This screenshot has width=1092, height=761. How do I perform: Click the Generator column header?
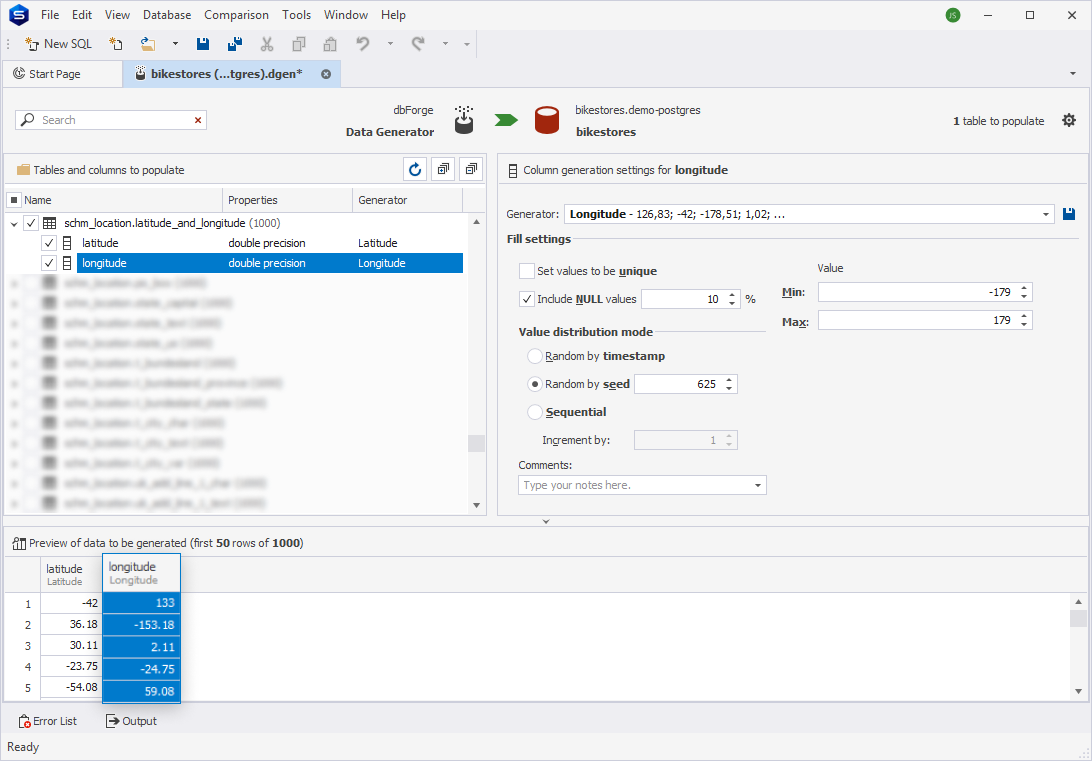407,200
